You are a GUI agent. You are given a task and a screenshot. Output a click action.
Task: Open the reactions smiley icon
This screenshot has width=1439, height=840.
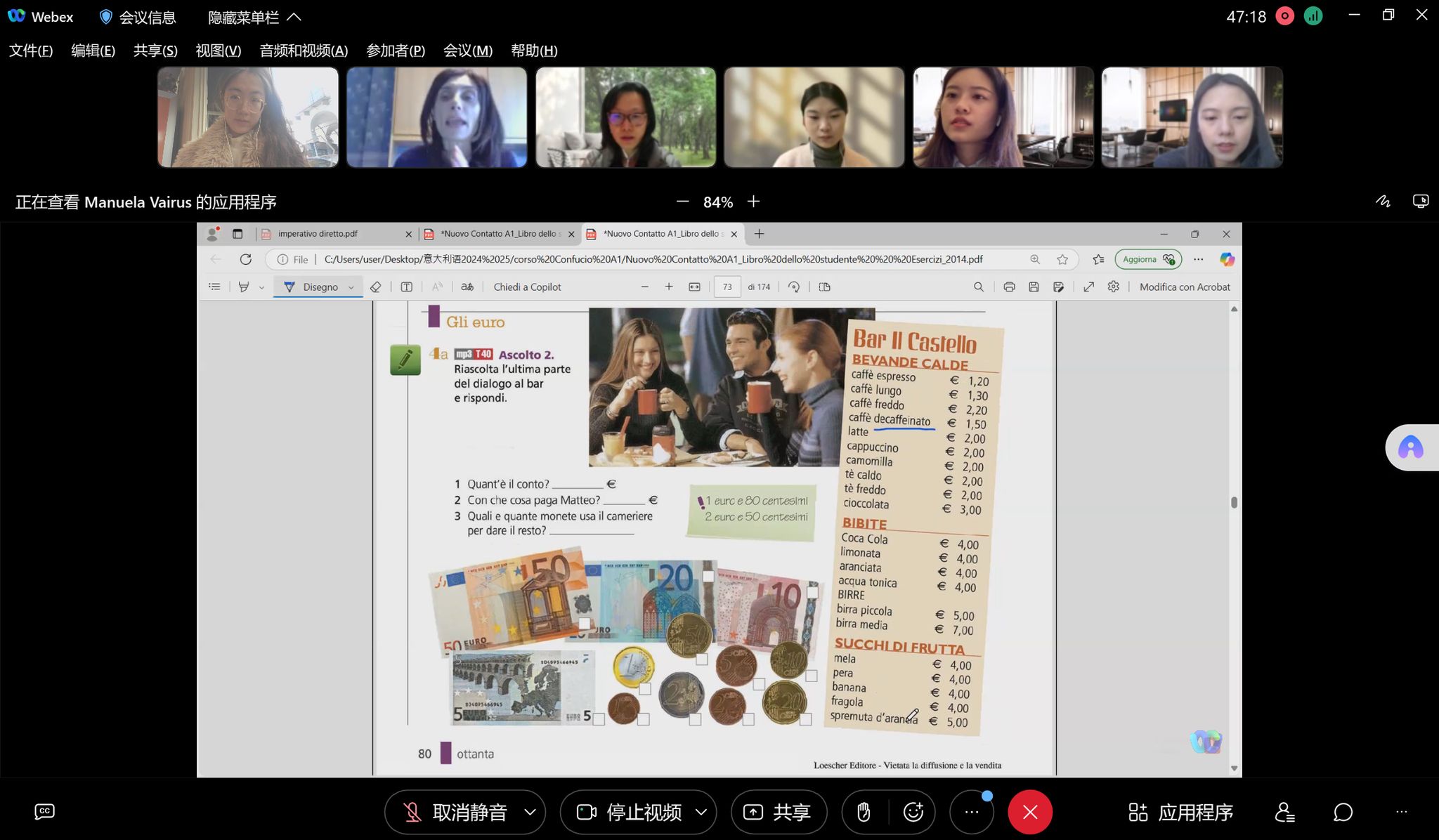(913, 812)
